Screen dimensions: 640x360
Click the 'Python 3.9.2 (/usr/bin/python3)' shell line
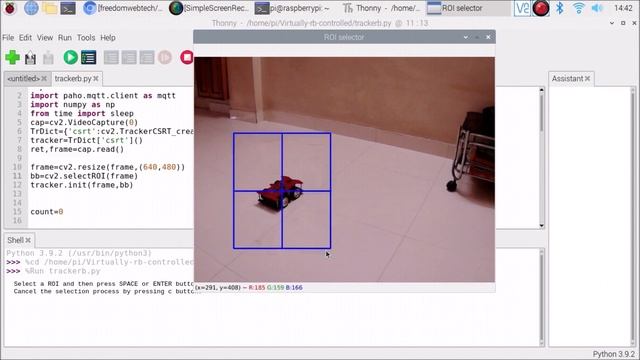(x=79, y=253)
